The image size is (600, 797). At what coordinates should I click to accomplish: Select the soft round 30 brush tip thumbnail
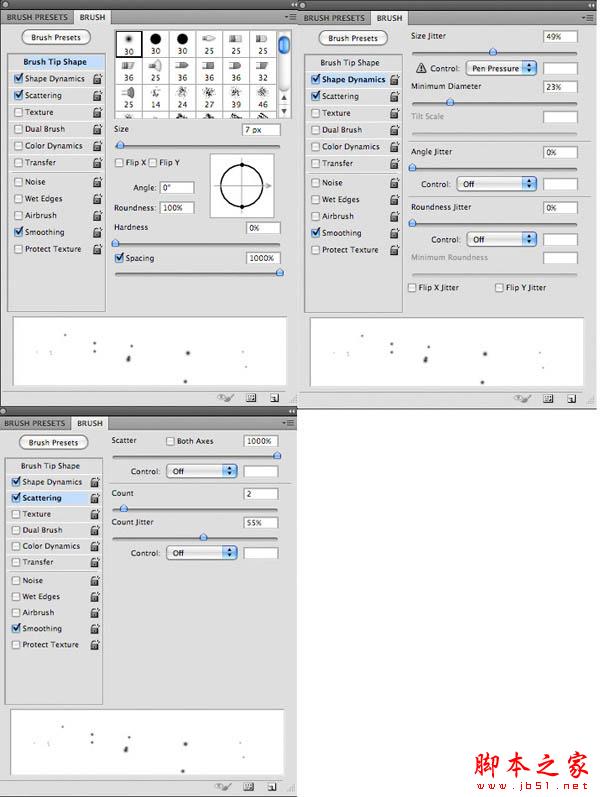pos(129,44)
